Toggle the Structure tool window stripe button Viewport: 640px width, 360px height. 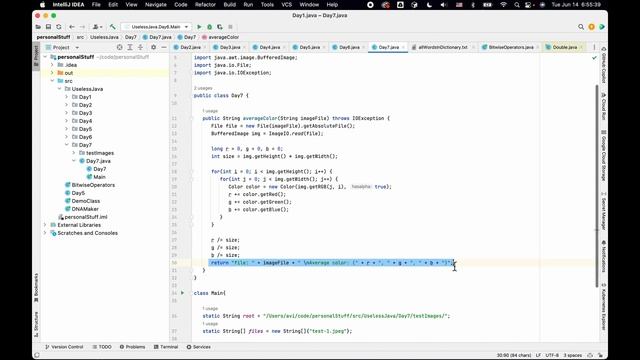(36, 324)
